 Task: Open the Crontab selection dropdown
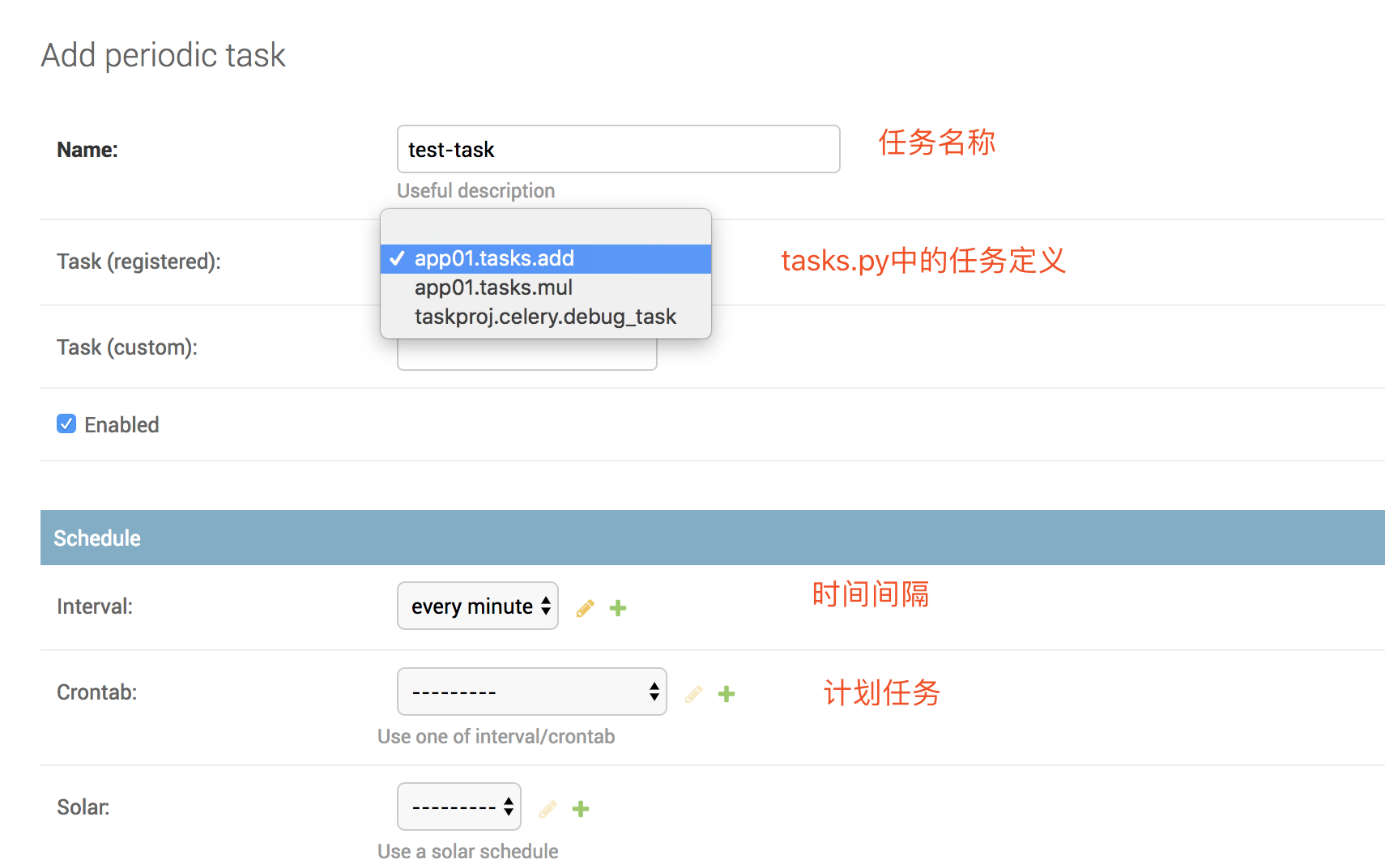tap(531, 691)
